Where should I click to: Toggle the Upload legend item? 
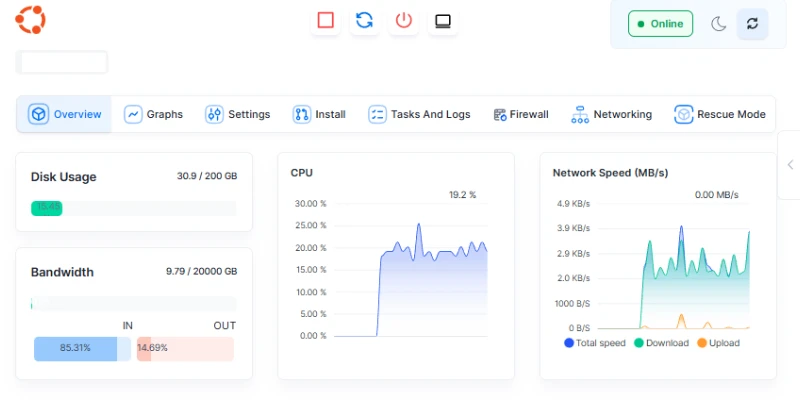(718, 343)
